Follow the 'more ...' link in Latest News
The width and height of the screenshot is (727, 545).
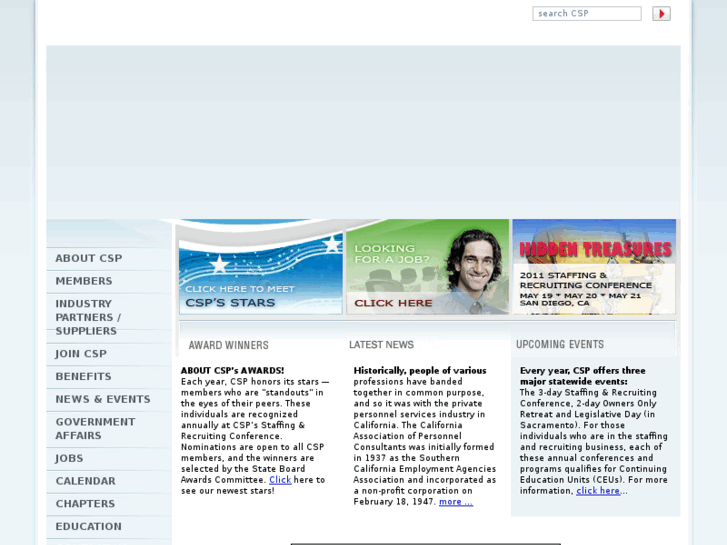pyautogui.click(x=456, y=501)
